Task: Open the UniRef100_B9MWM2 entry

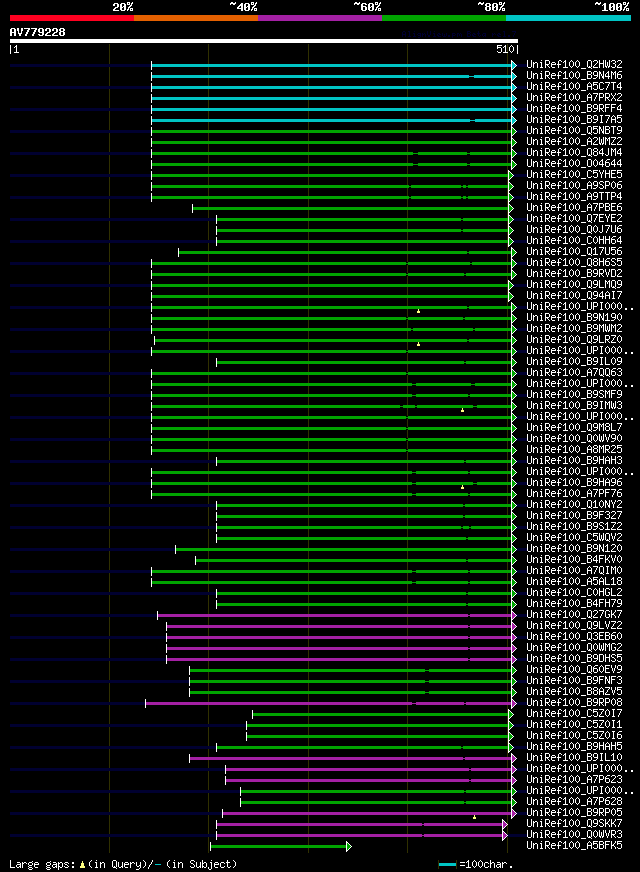Action: (x=574, y=329)
